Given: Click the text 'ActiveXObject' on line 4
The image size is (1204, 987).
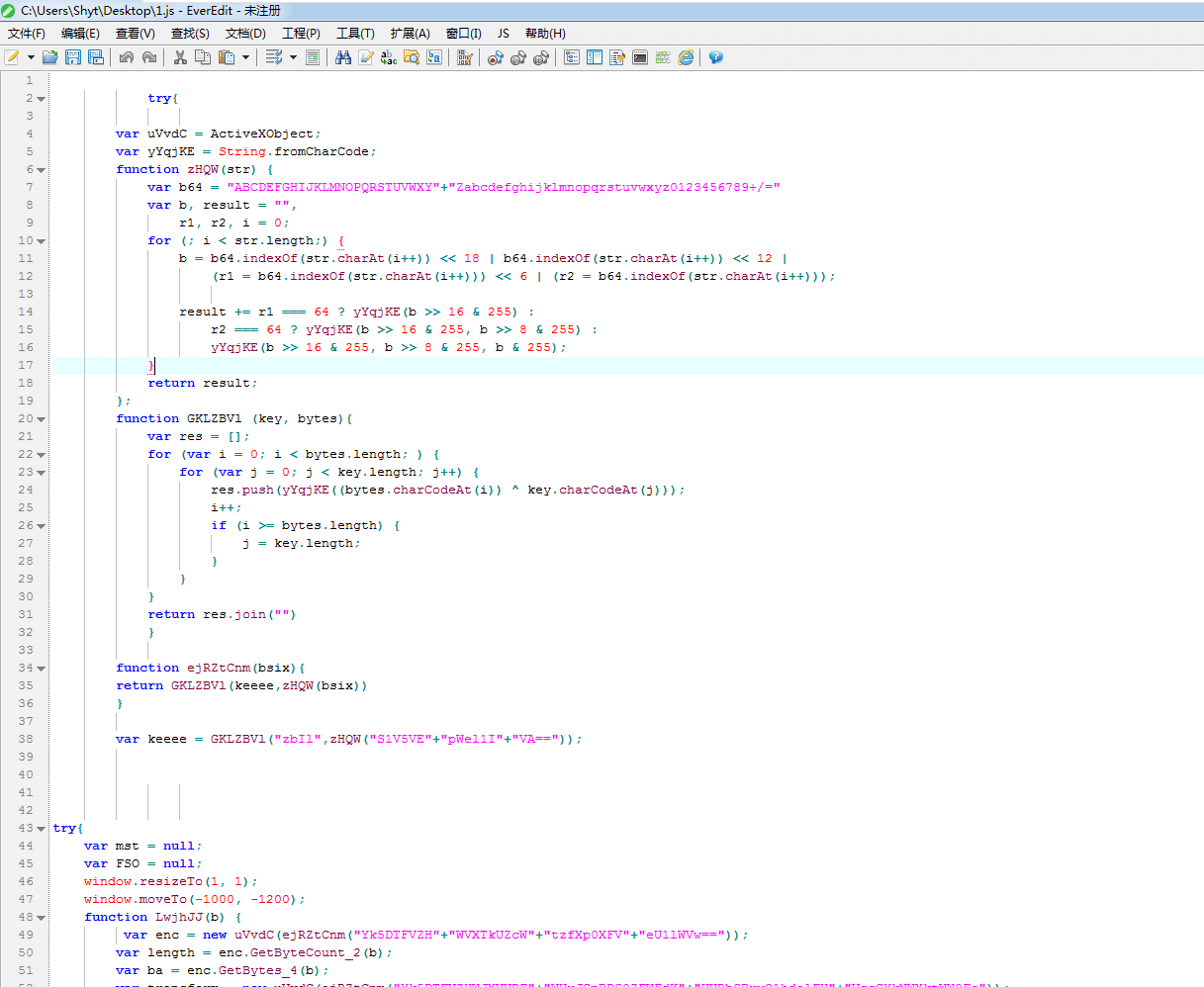Looking at the screenshot, I should [261, 134].
